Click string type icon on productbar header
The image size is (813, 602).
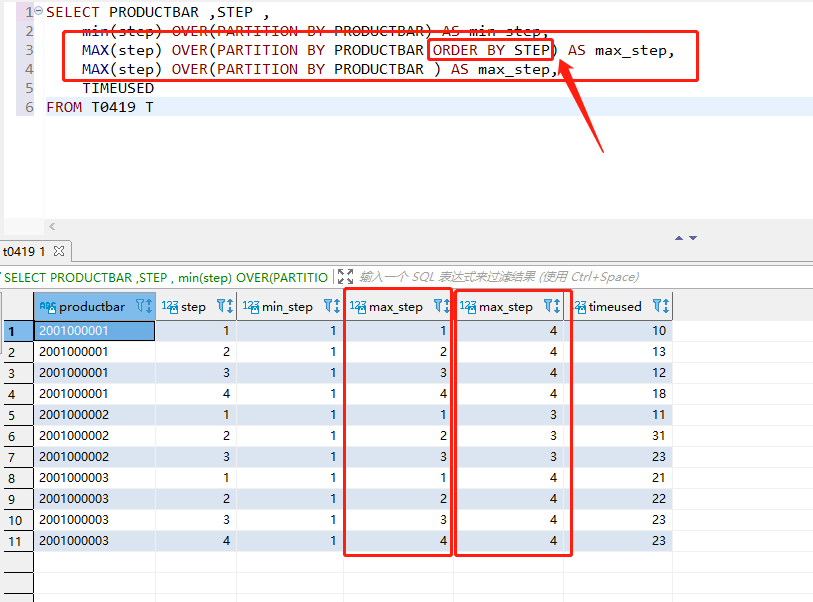point(48,307)
